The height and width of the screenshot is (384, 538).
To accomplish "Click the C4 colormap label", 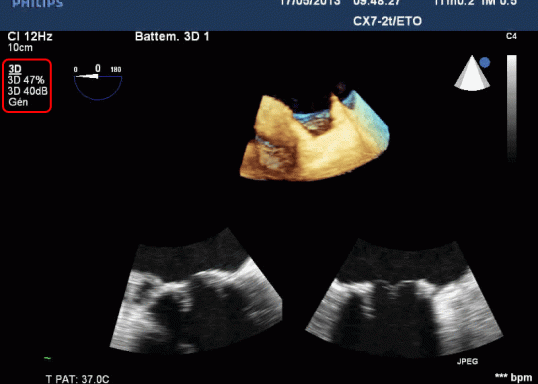I will tap(511, 36).
